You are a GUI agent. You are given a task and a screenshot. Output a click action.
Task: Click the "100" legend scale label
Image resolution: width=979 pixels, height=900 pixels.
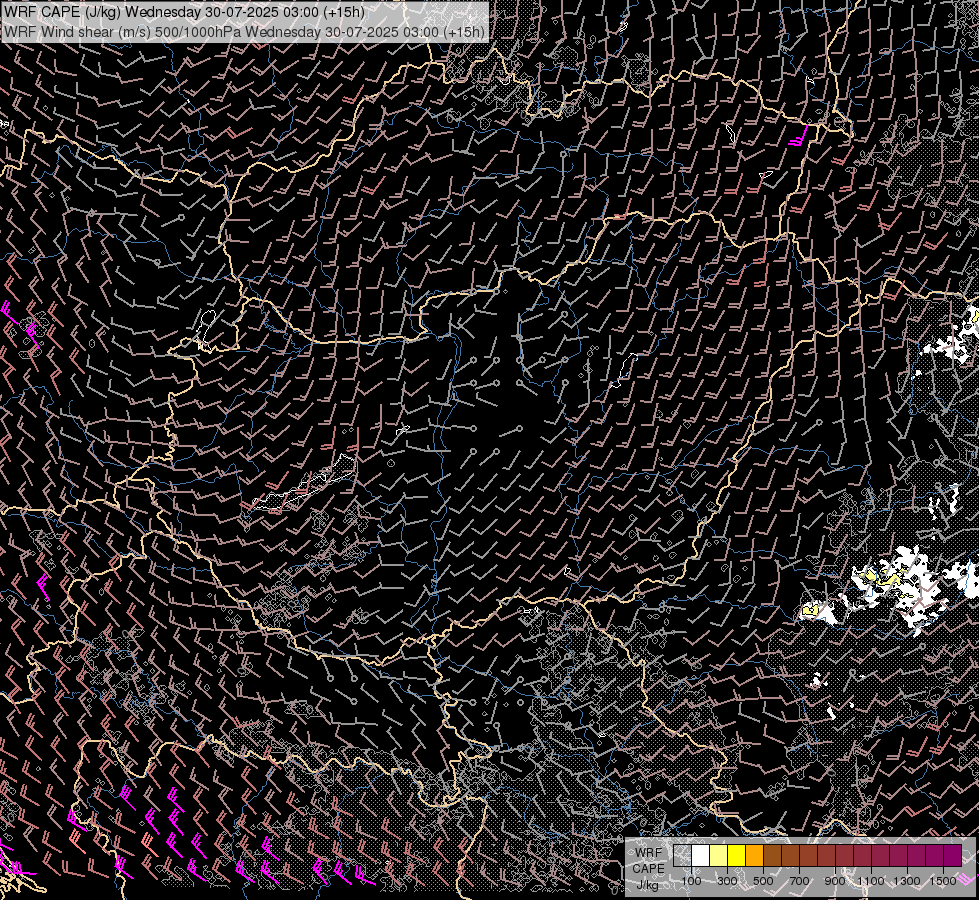(x=691, y=881)
